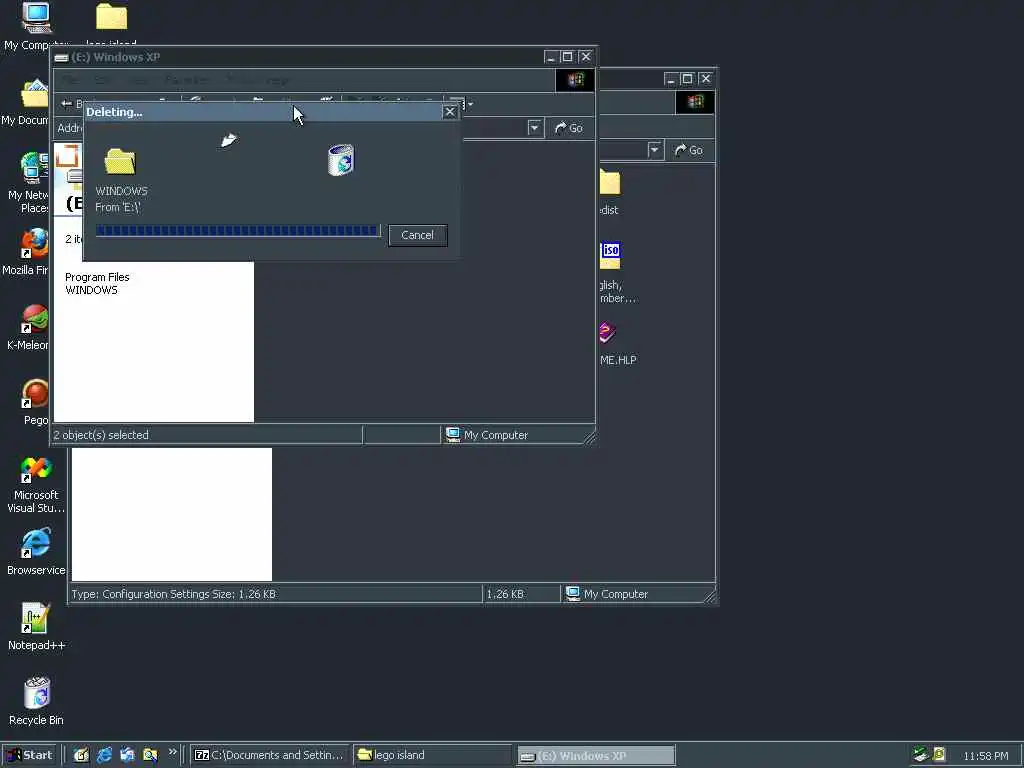
Task: Click the fourth quick launch icon on taskbar
Action: [150, 755]
